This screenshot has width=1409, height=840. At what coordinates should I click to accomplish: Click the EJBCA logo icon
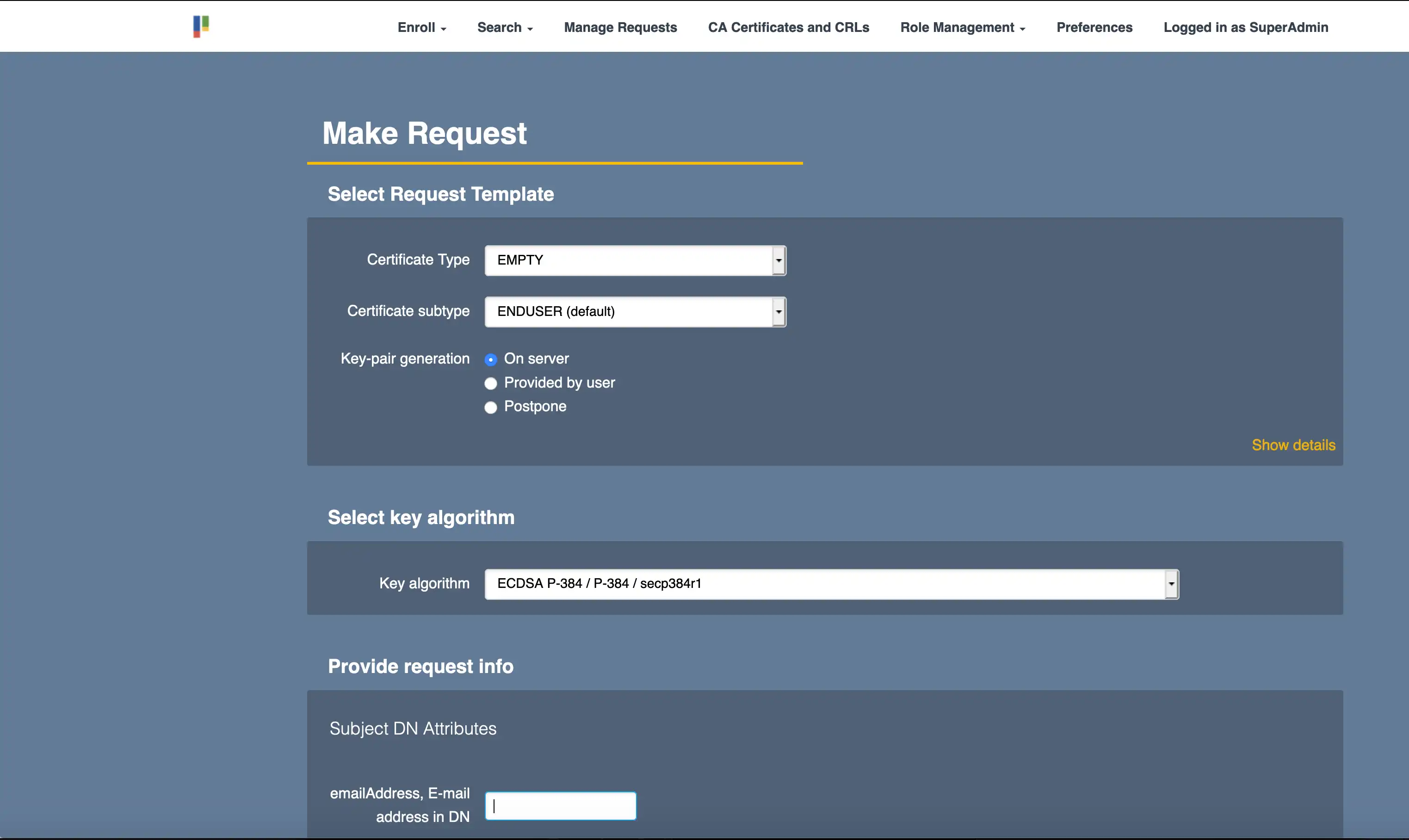[x=201, y=27]
